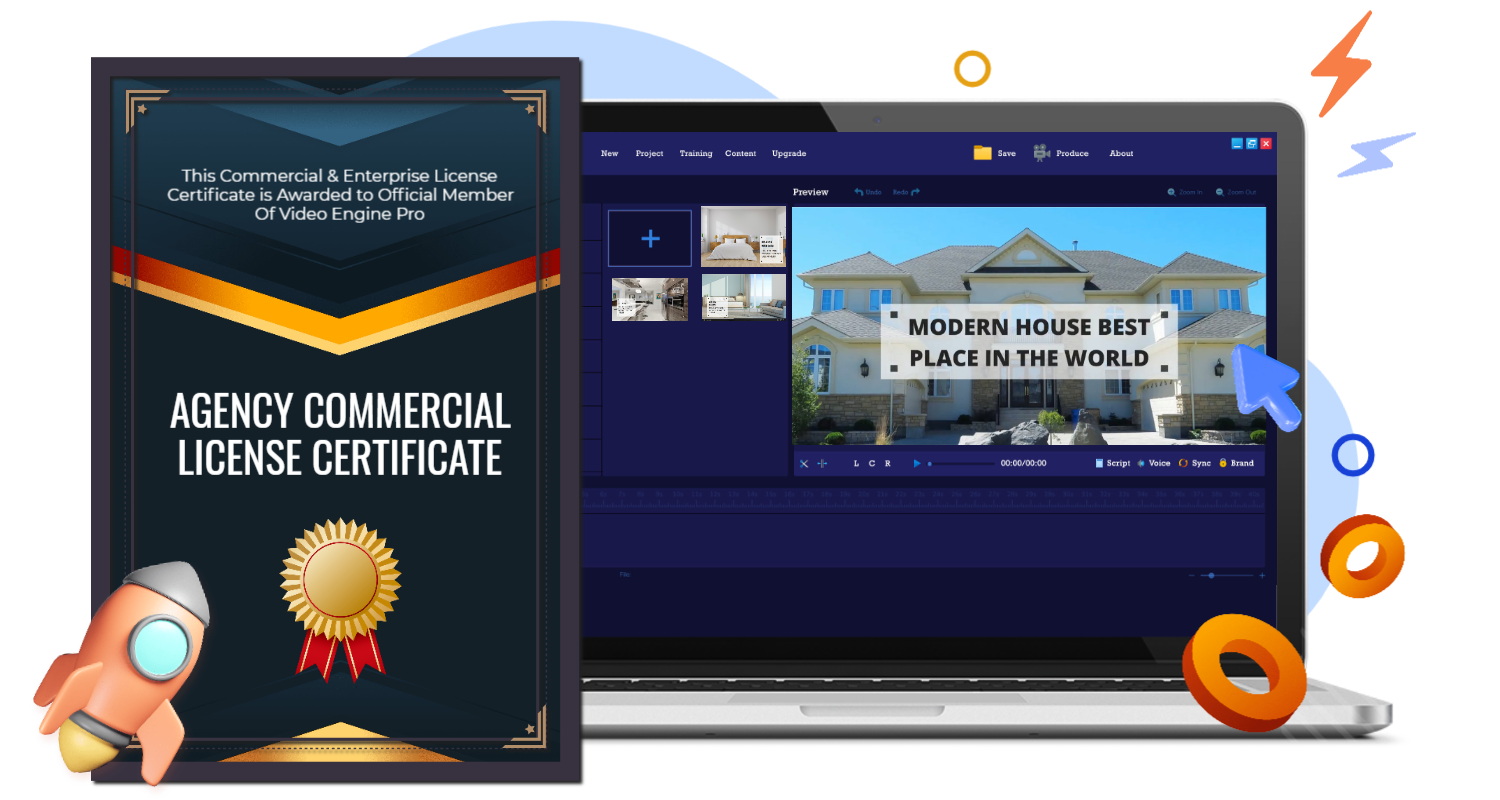1500x800 pixels.
Task: Open the About menu item
Action: [x=1121, y=154]
